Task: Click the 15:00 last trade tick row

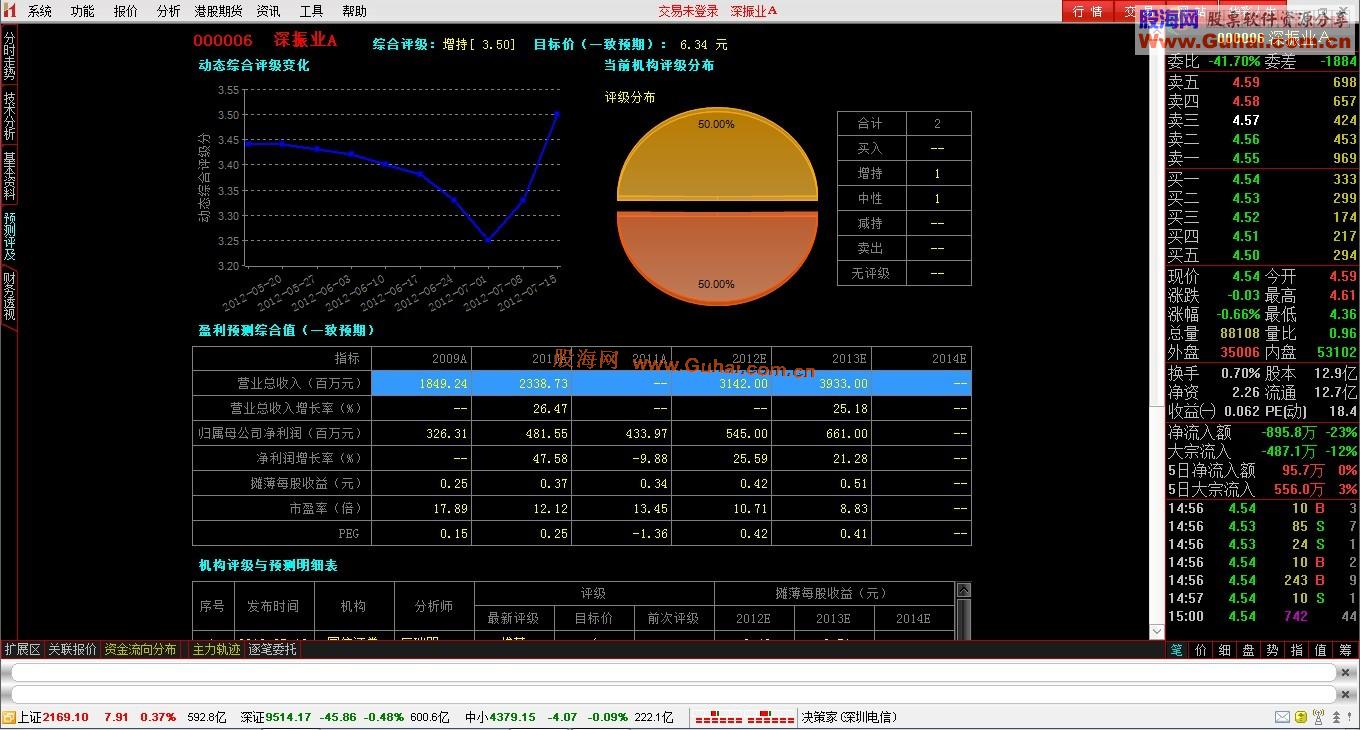Action: (x=1262, y=616)
